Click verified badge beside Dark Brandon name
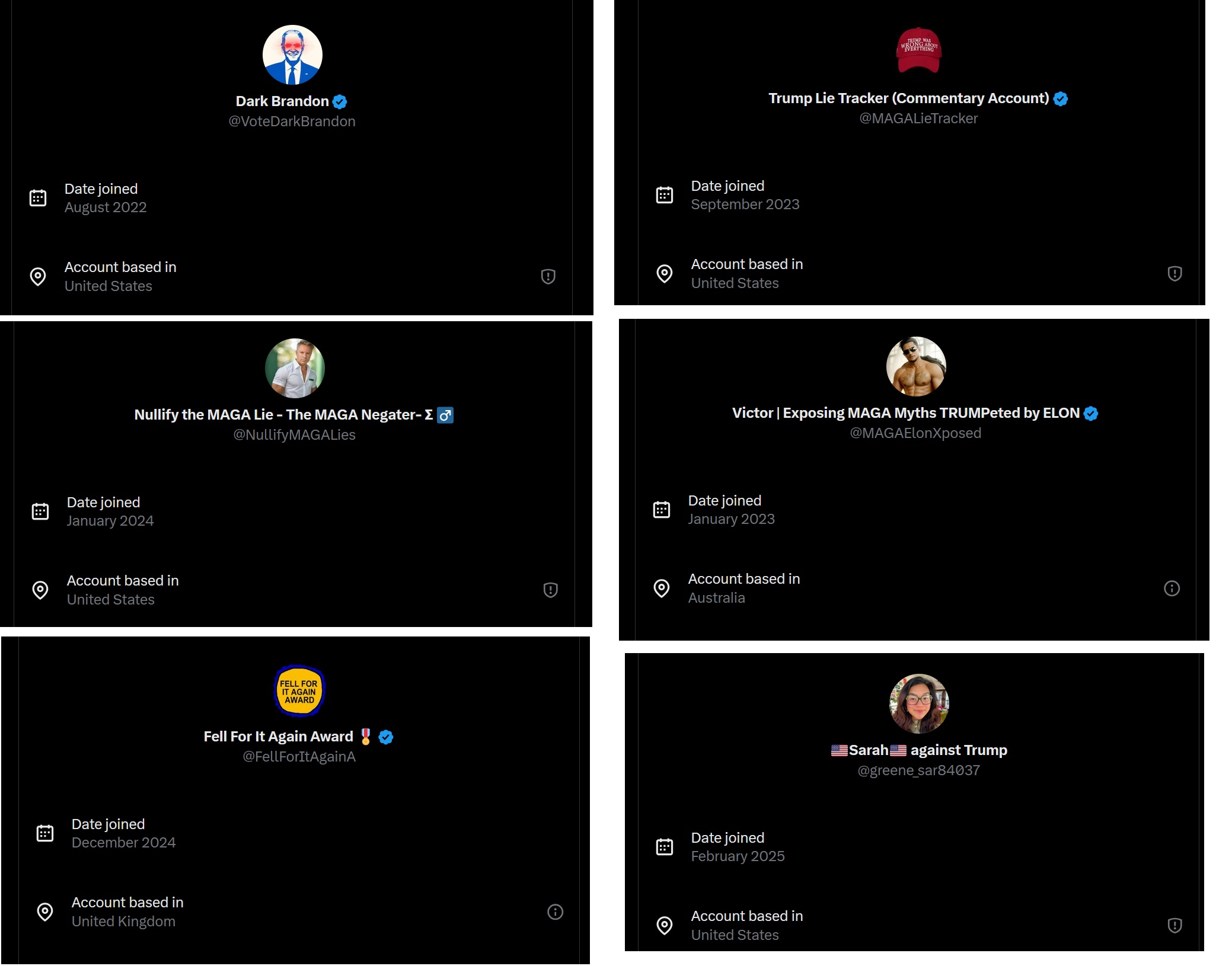The height and width of the screenshot is (966, 1232). click(x=340, y=102)
